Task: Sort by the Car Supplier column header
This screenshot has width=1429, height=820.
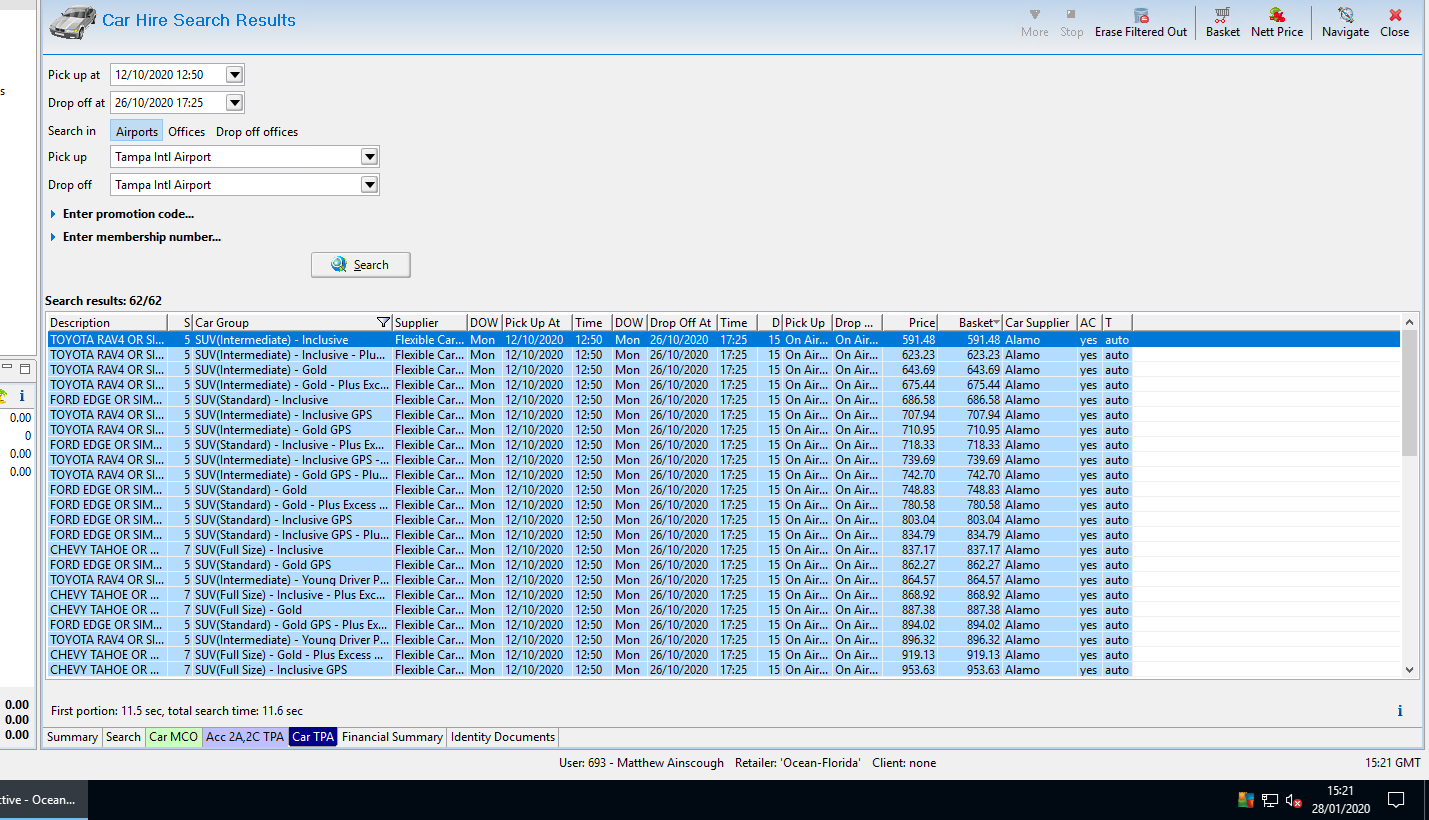Action: [1040, 322]
